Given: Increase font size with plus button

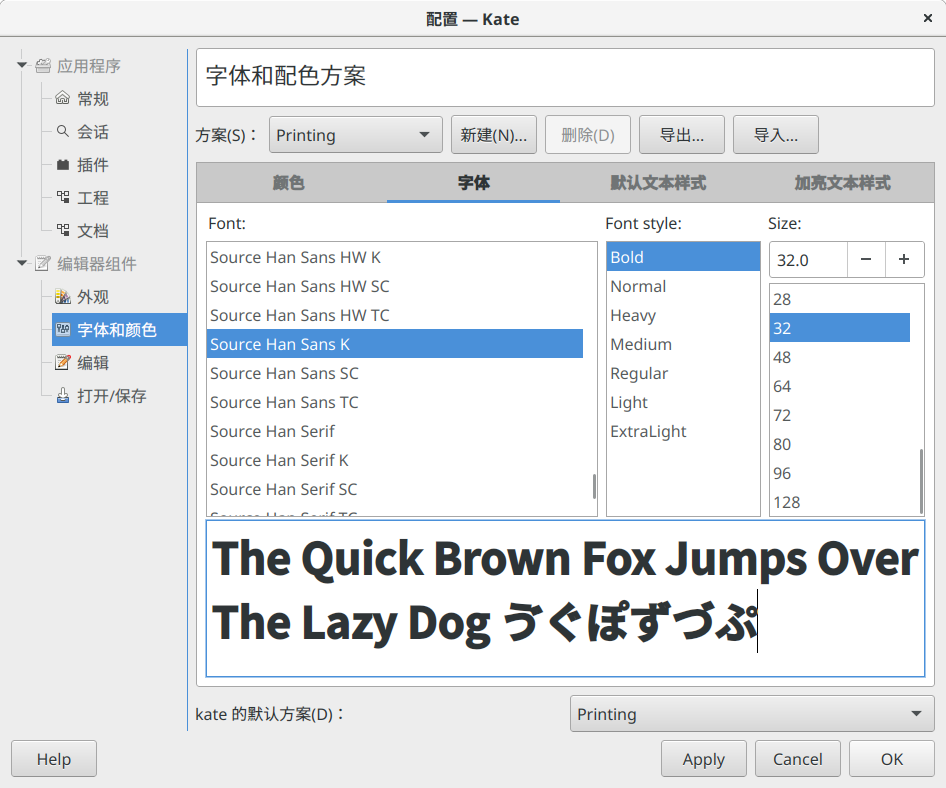Looking at the screenshot, I should 904,259.
